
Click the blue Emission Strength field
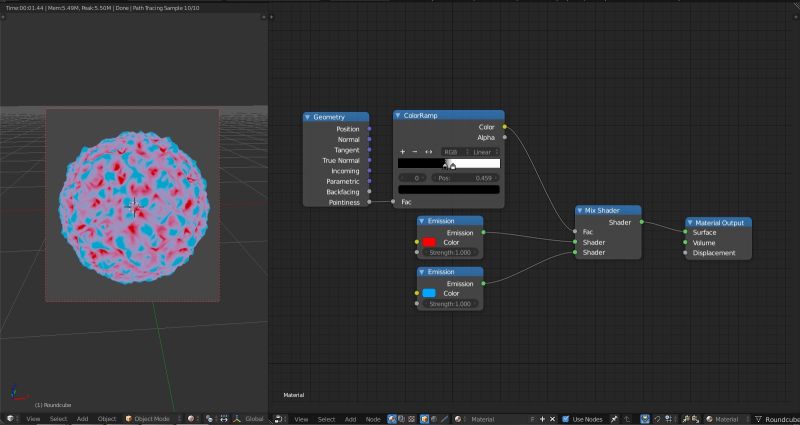pos(450,304)
